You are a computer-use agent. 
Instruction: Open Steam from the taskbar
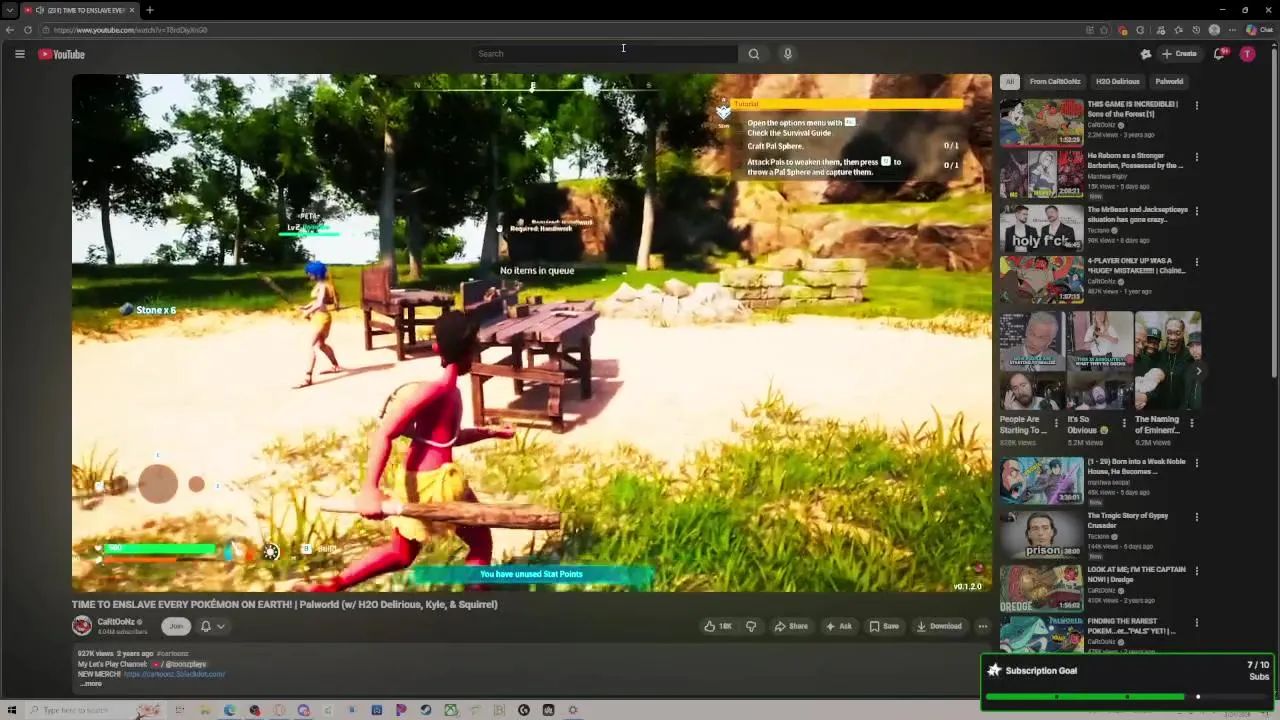[x=426, y=710]
